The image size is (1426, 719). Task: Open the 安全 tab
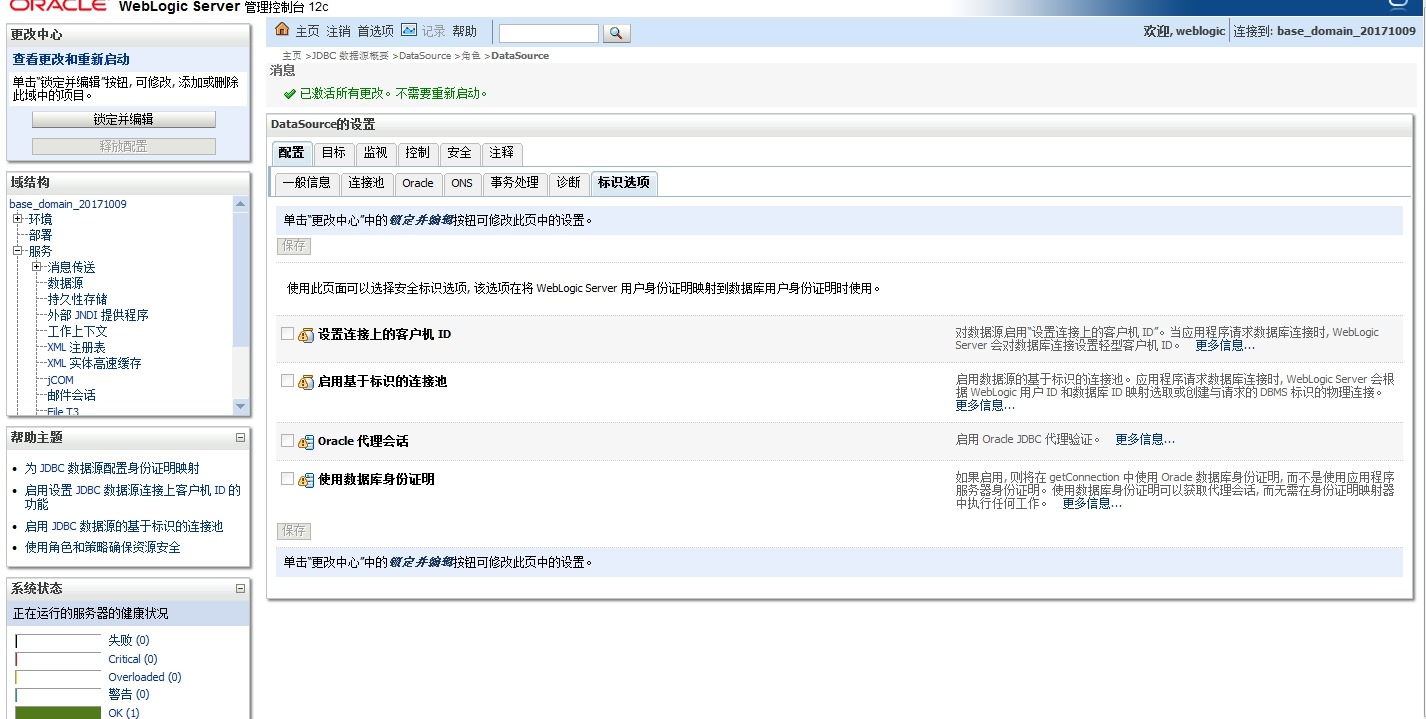tap(459, 153)
